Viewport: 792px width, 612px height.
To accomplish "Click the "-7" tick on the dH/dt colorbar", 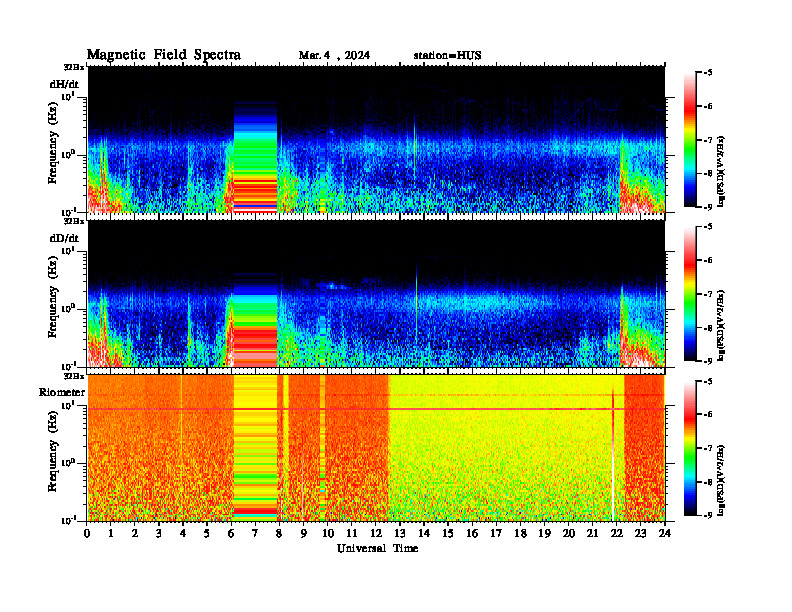I will [x=708, y=140].
